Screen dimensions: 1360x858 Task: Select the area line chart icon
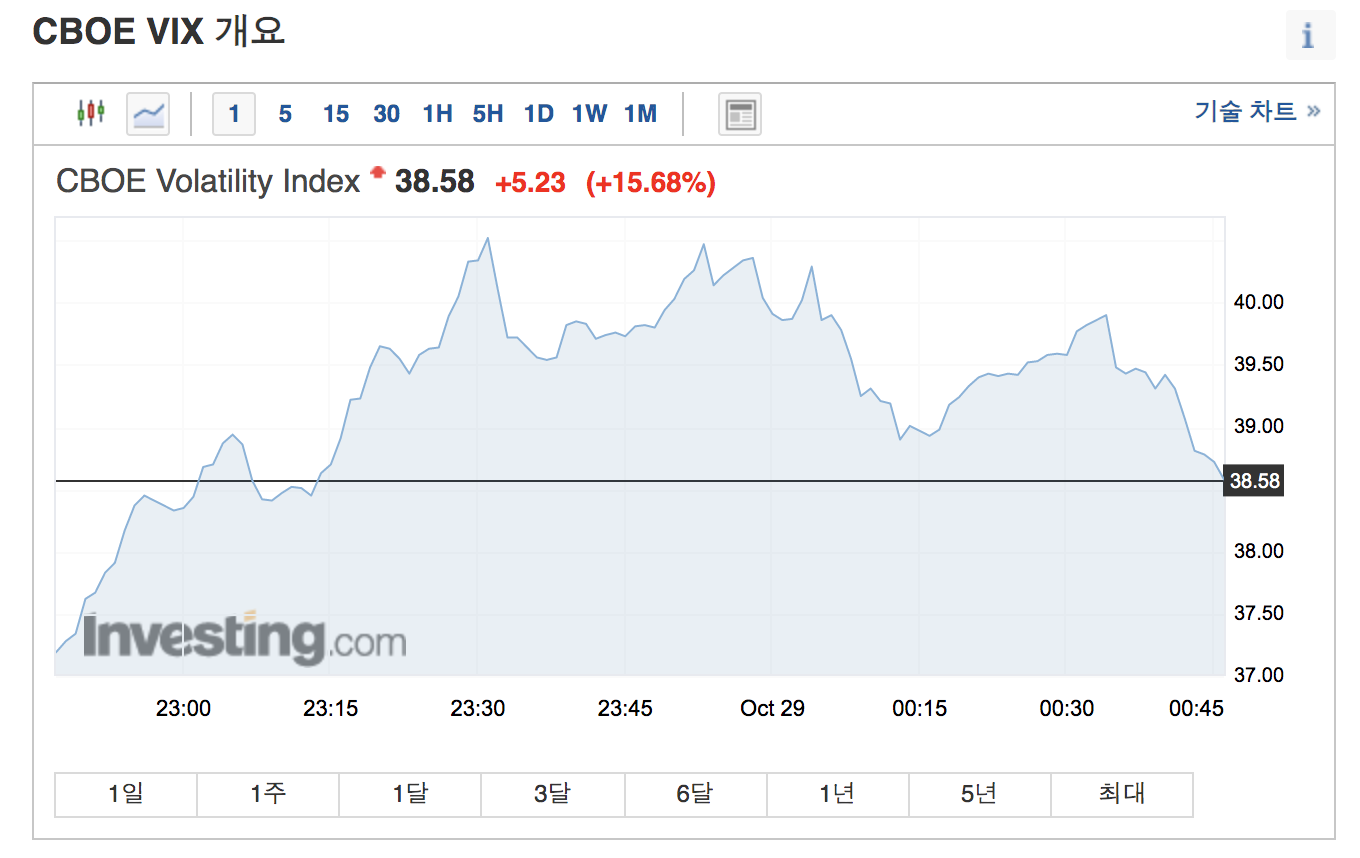[x=148, y=113]
